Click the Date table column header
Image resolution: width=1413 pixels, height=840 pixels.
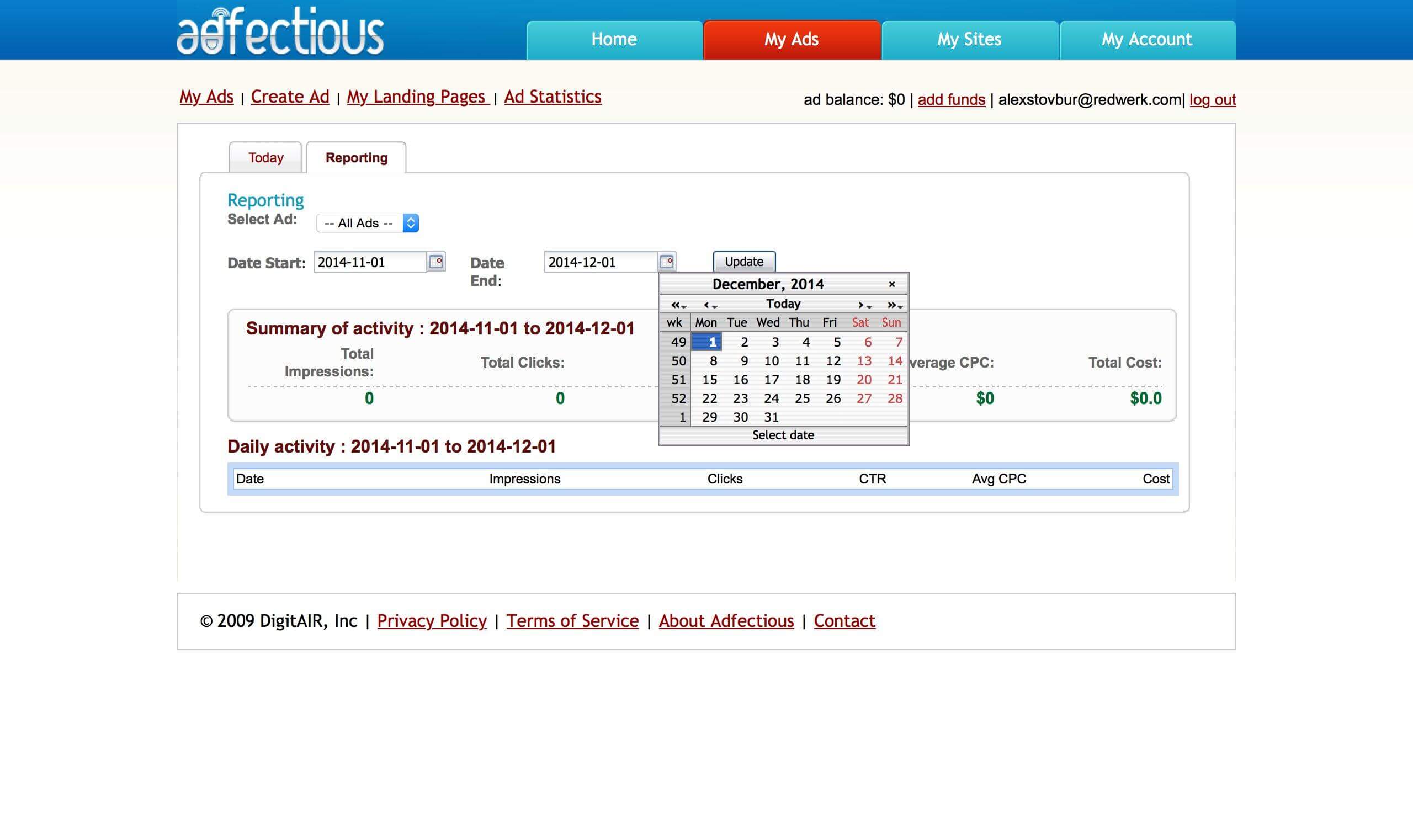(249, 479)
